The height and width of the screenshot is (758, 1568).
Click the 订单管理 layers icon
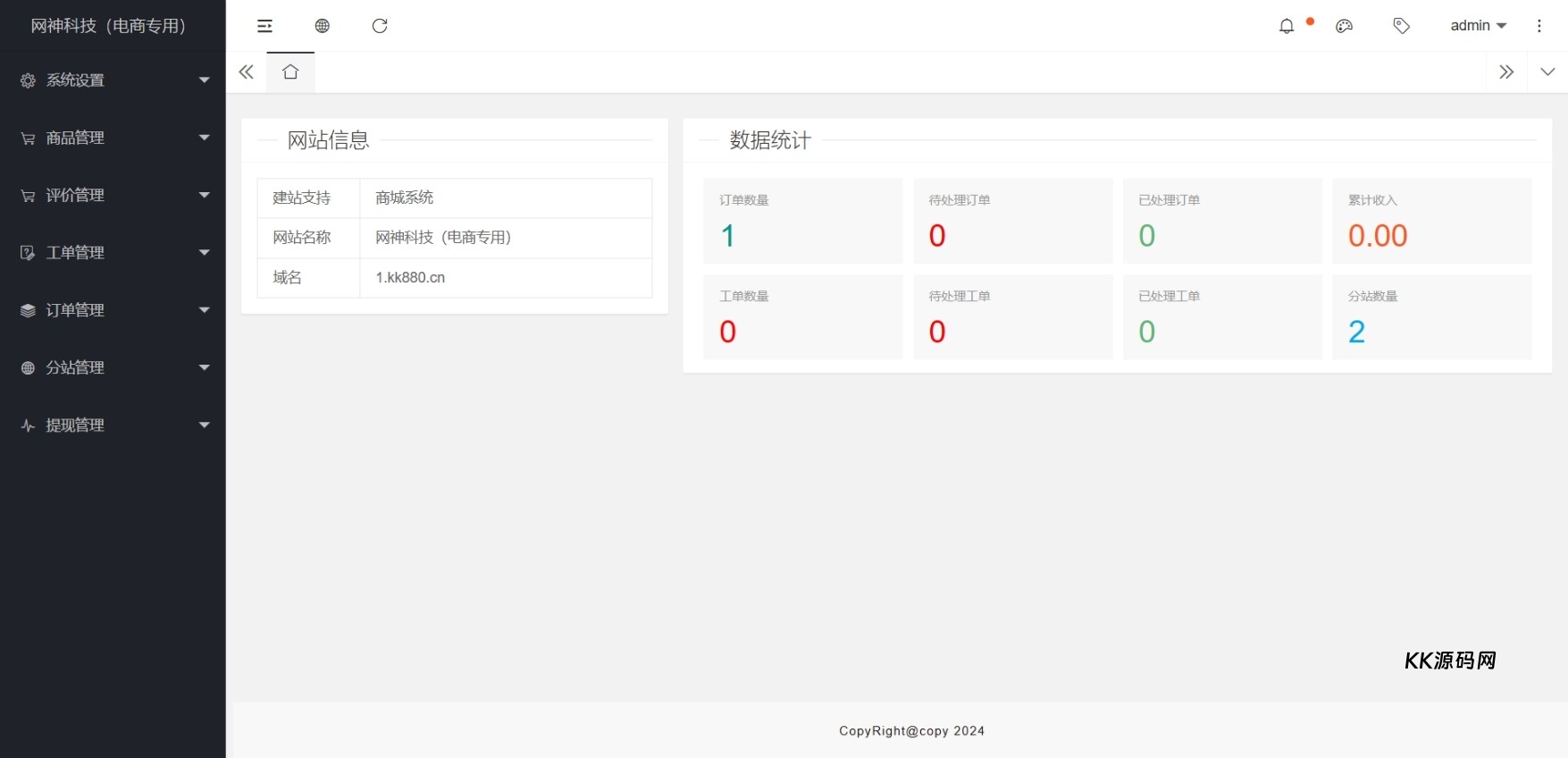point(28,310)
